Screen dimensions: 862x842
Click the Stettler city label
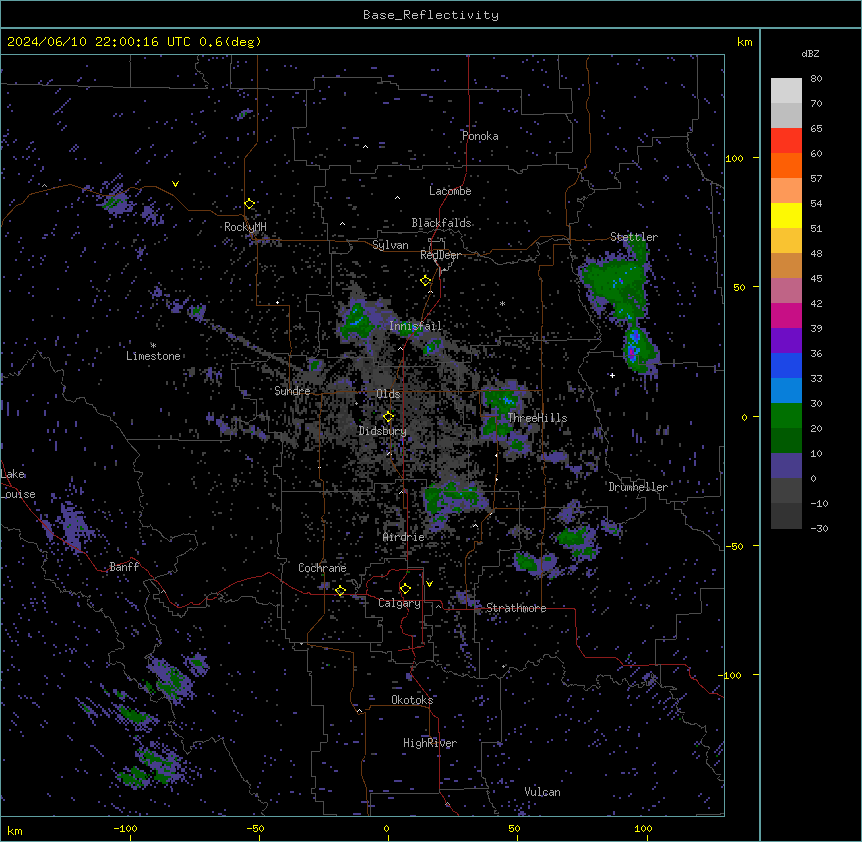(634, 237)
